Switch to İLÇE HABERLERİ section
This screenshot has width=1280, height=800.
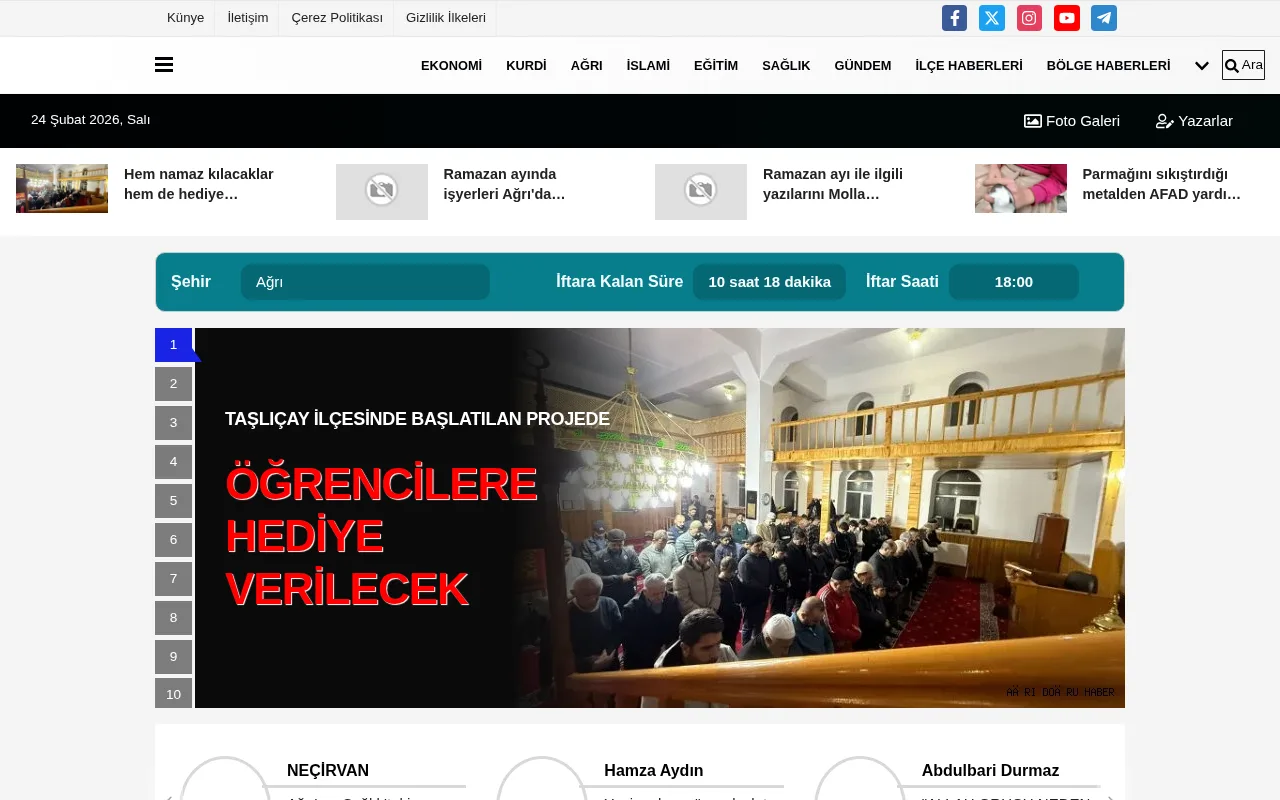coord(968,65)
